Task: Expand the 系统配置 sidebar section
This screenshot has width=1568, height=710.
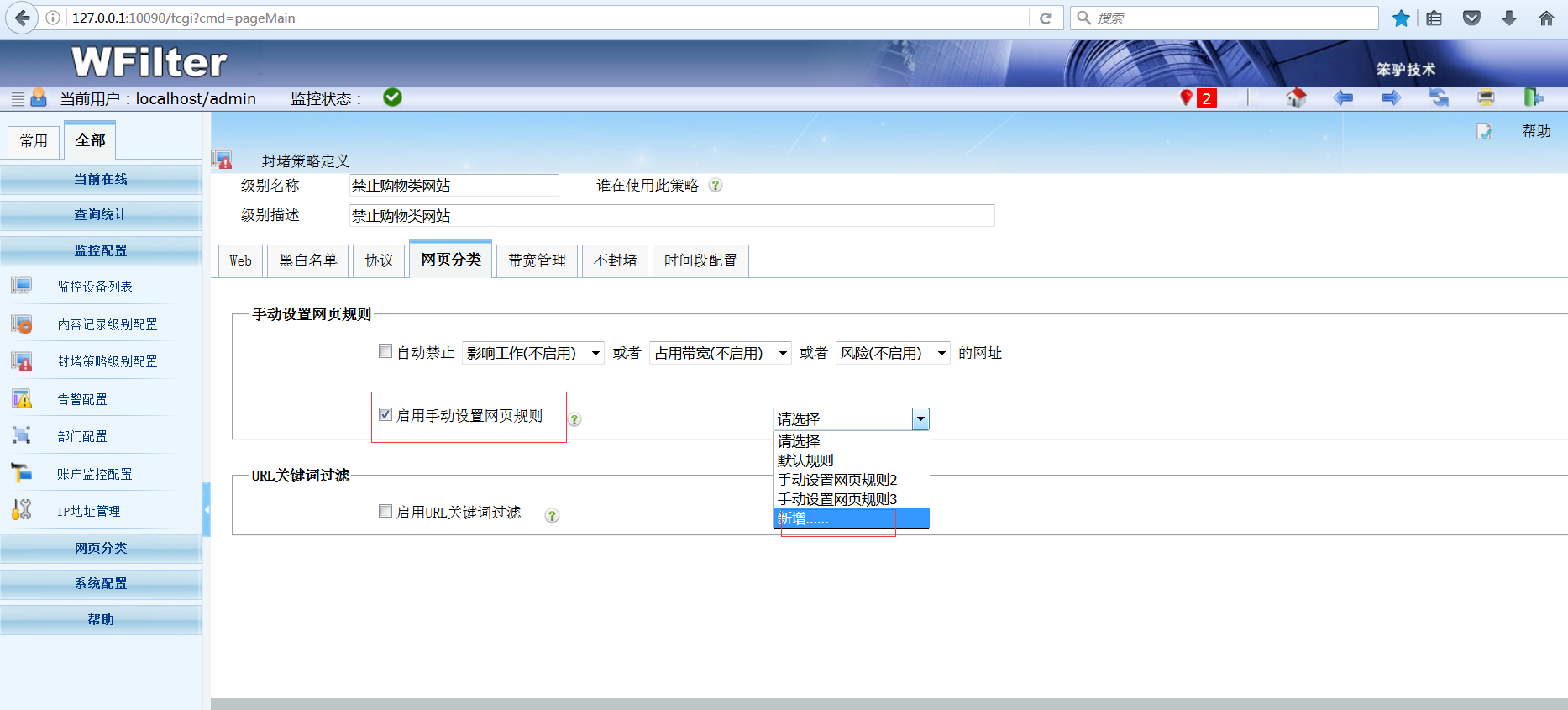Action: [x=101, y=583]
